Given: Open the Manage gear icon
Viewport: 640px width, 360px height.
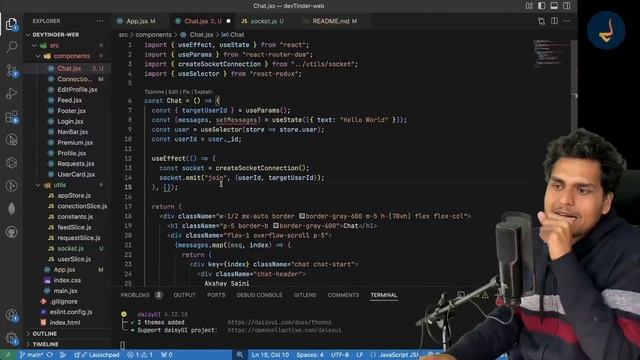Looking at the screenshot, I should click(11, 338).
